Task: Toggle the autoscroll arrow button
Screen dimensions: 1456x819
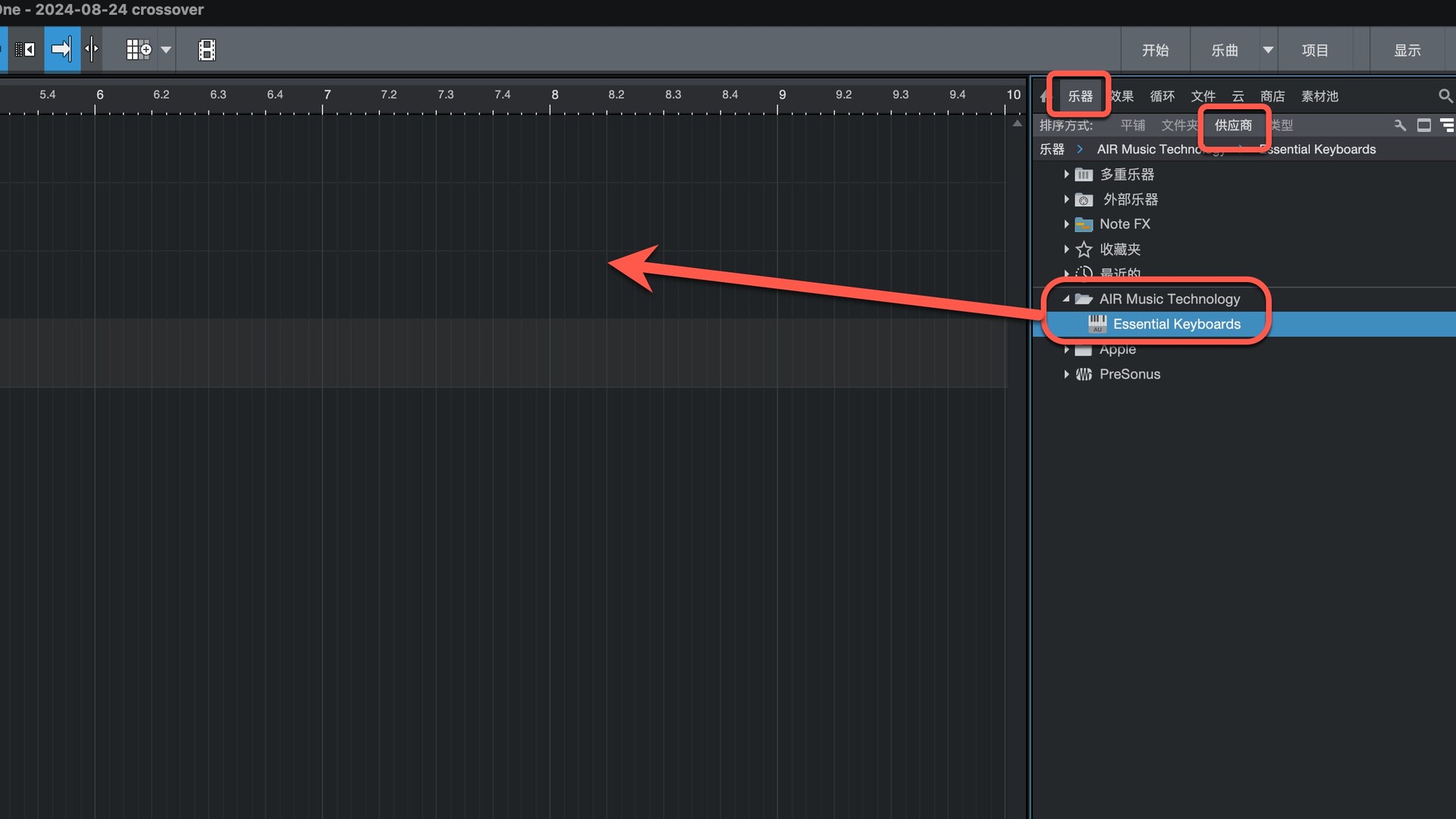Action: 61,50
